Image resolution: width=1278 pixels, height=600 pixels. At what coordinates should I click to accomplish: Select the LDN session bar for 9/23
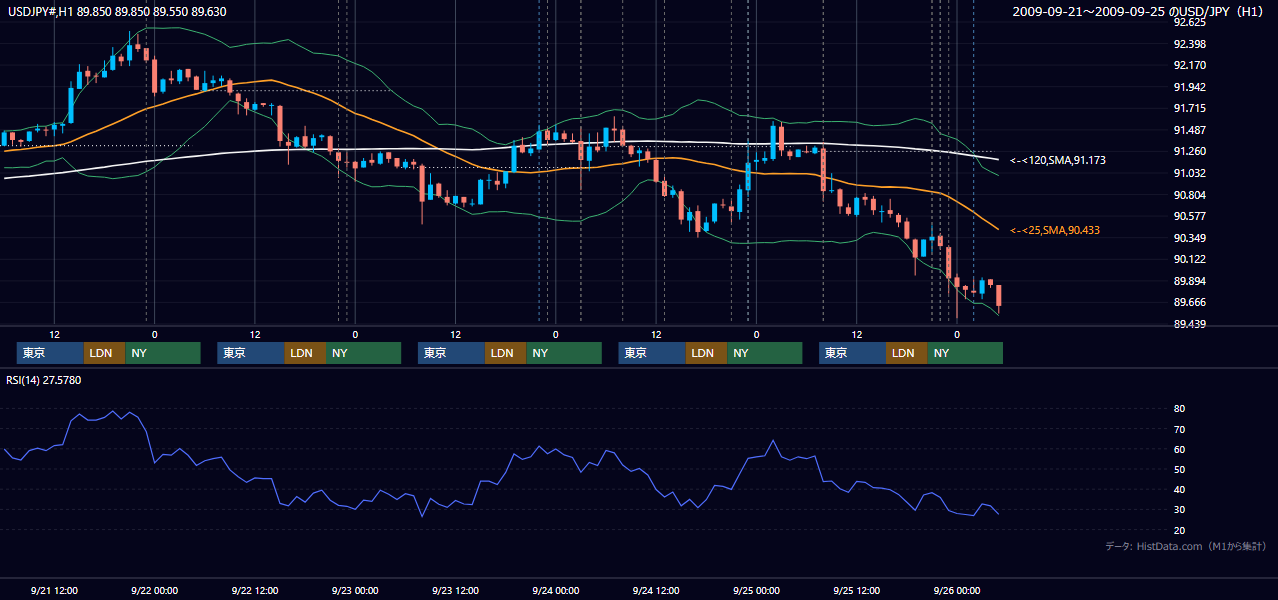(506, 353)
